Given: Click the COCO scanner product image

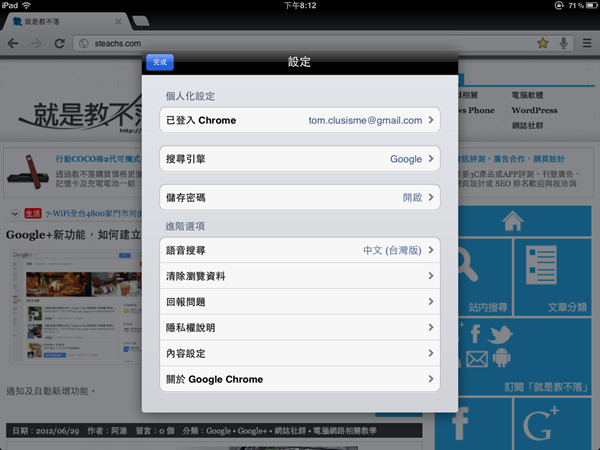Looking at the screenshot, I should tap(29, 172).
